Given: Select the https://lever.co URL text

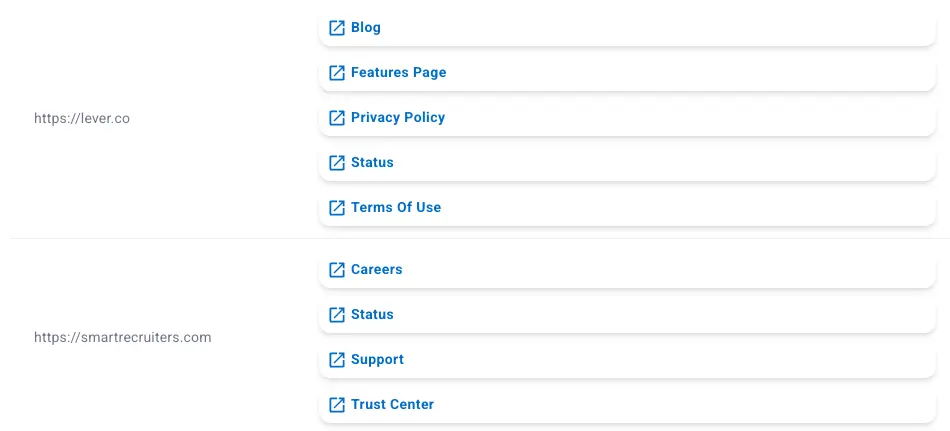Looking at the screenshot, I should point(82,118).
